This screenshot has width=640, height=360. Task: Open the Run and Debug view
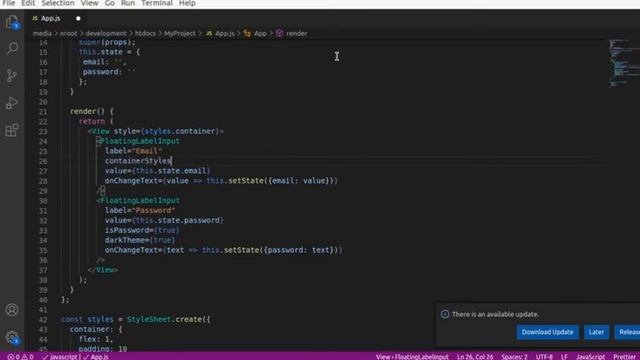point(12,103)
